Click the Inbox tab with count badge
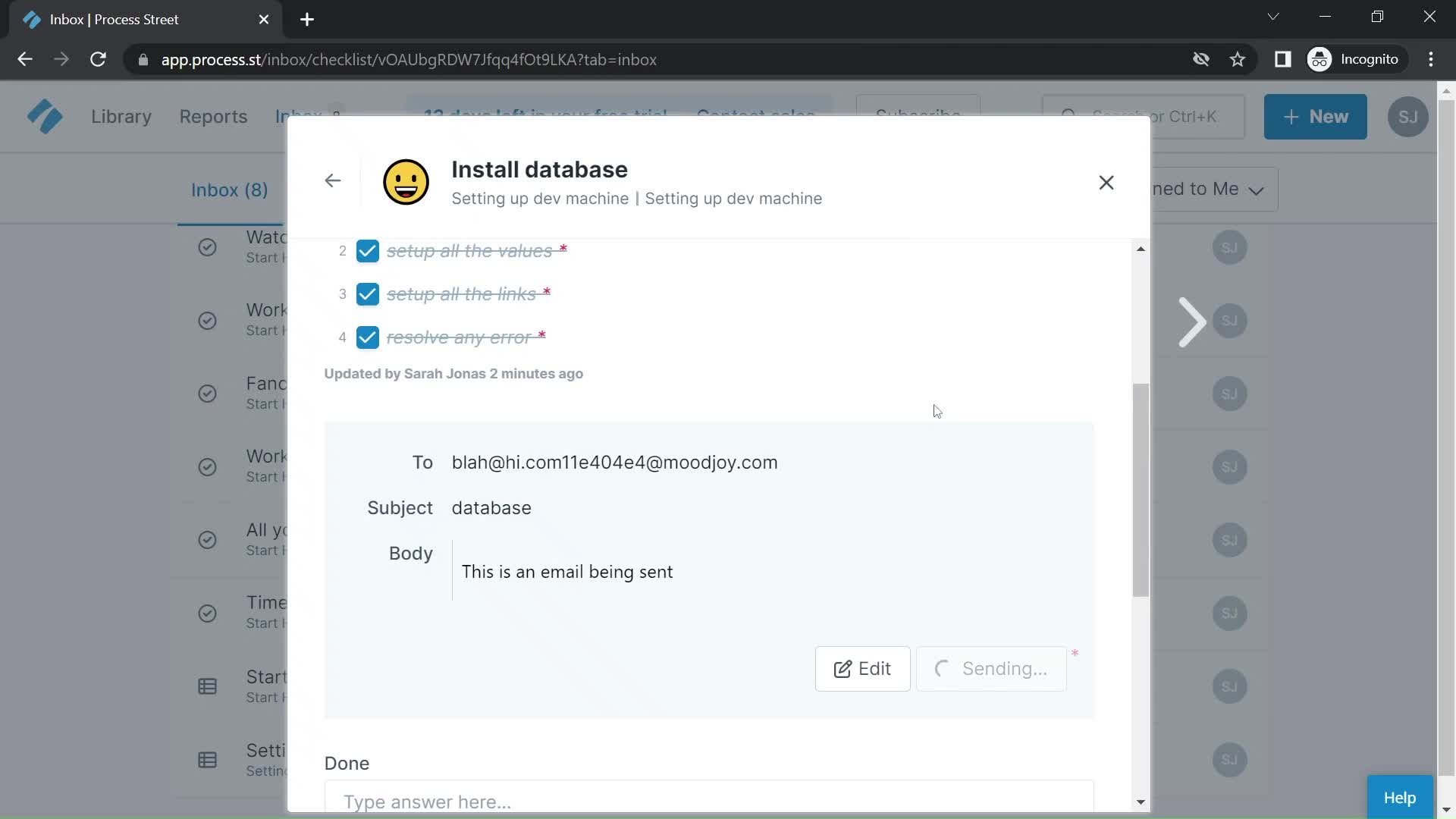The width and height of the screenshot is (1456, 819). (x=307, y=115)
